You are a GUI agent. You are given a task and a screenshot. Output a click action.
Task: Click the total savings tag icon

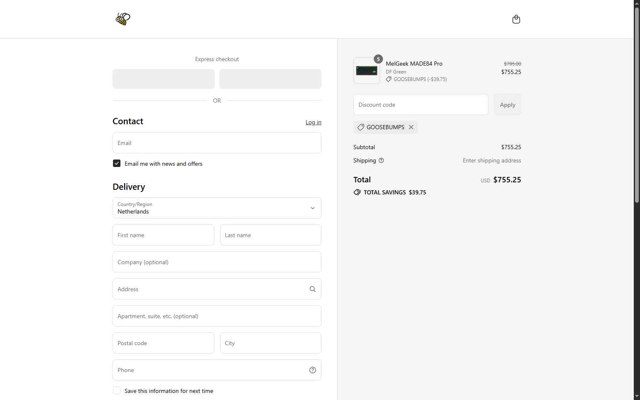pyautogui.click(x=357, y=192)
